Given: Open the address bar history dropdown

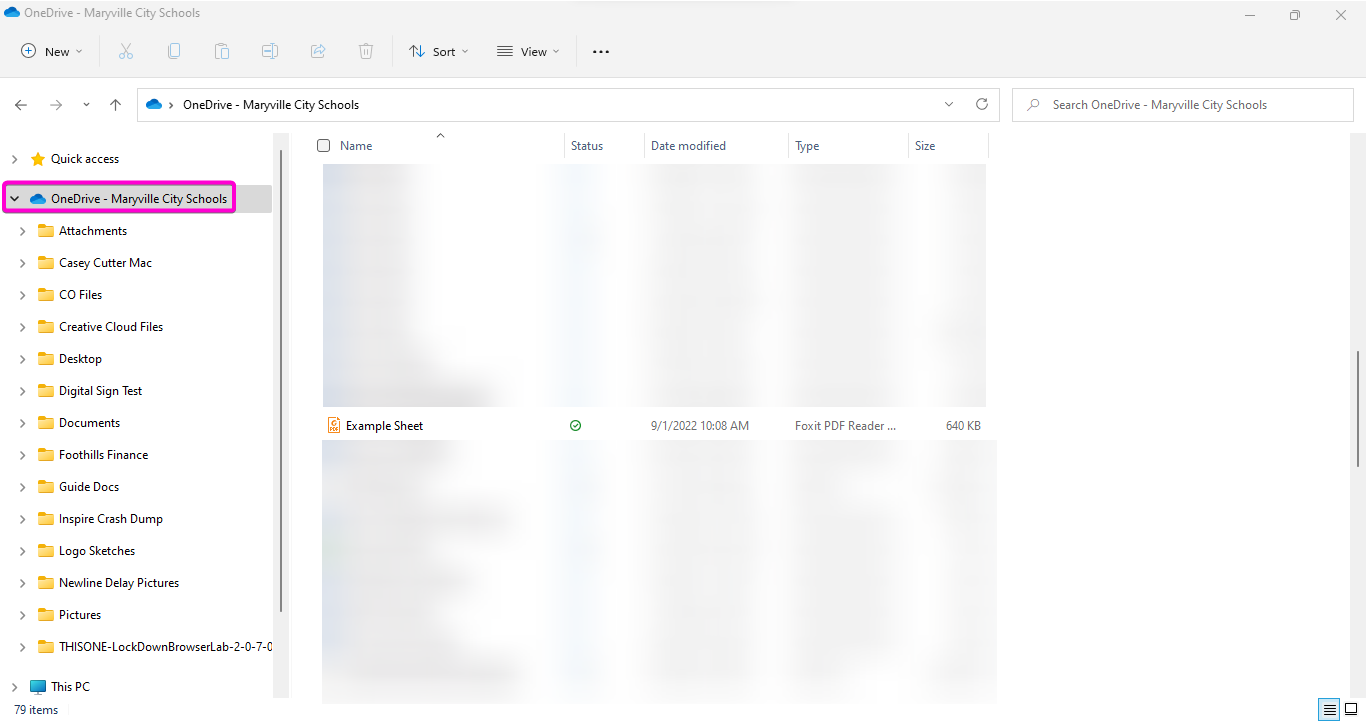Looking at the screenshot, I should [x=949, y=104].
